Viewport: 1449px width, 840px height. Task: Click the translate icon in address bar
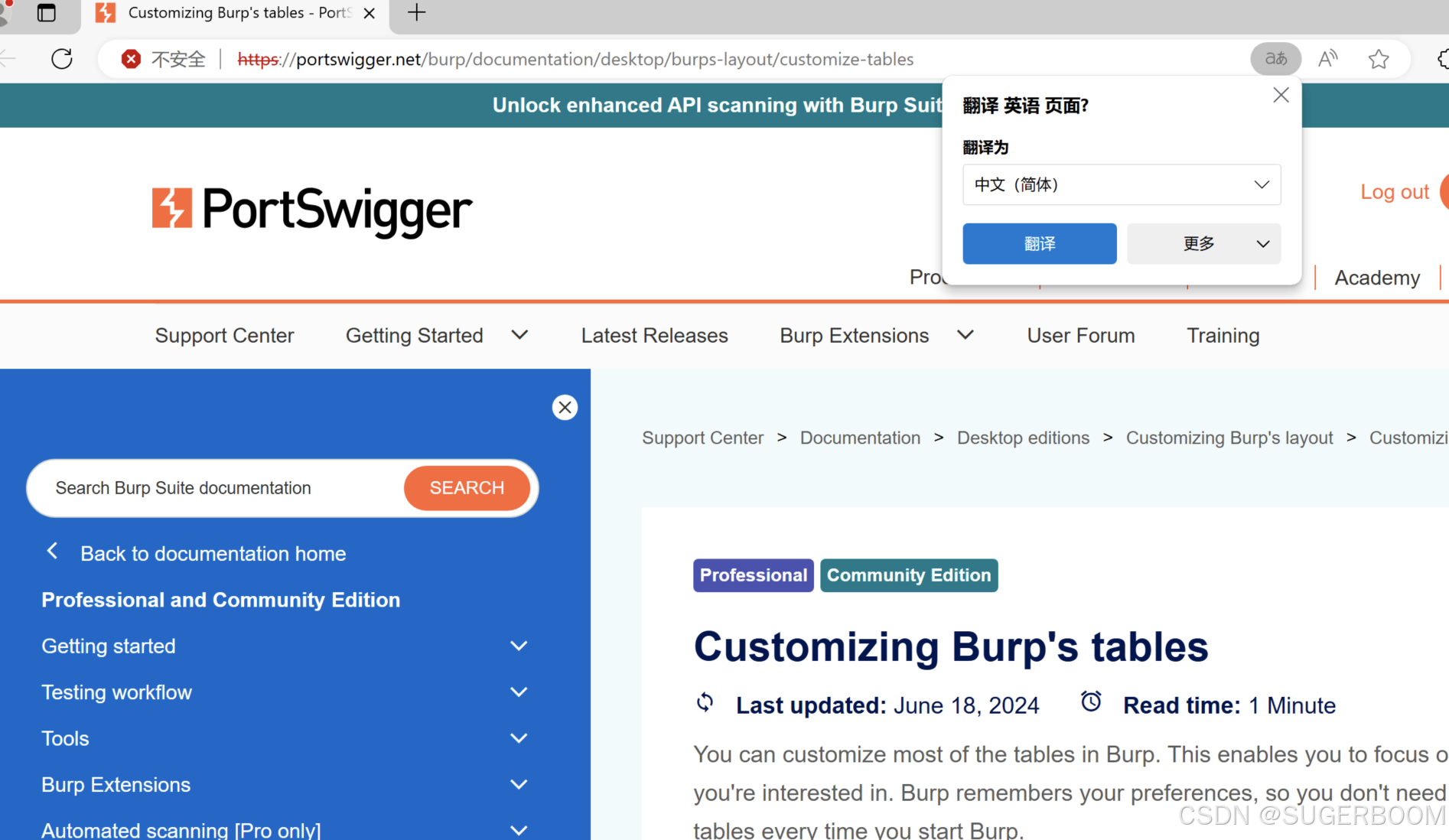pyautogui.click(x=1275, y=59)
